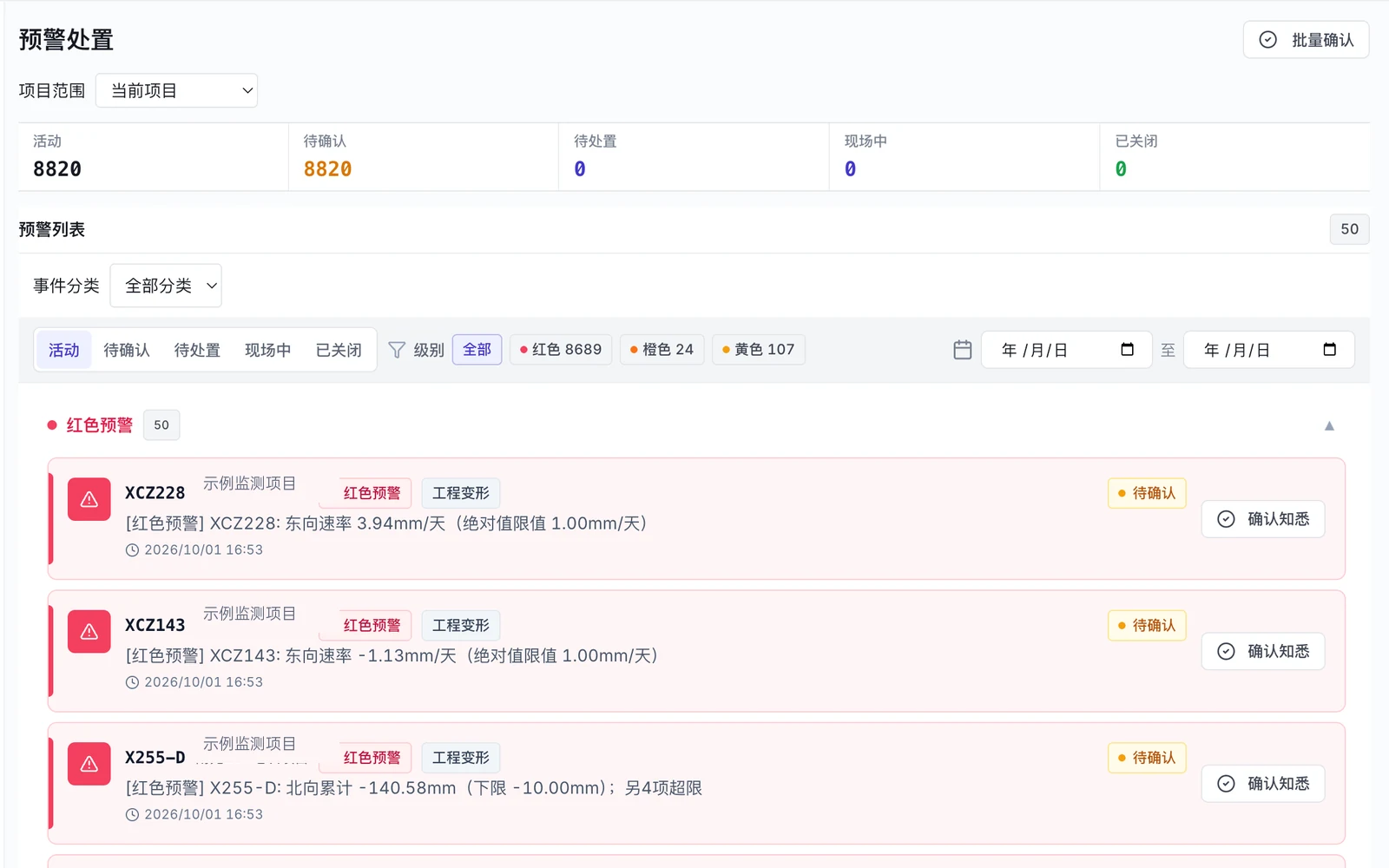Click the clock icon on the XCZ143 timestamp
Viewport: 1389px width, 868px height.
coord(132,682)
